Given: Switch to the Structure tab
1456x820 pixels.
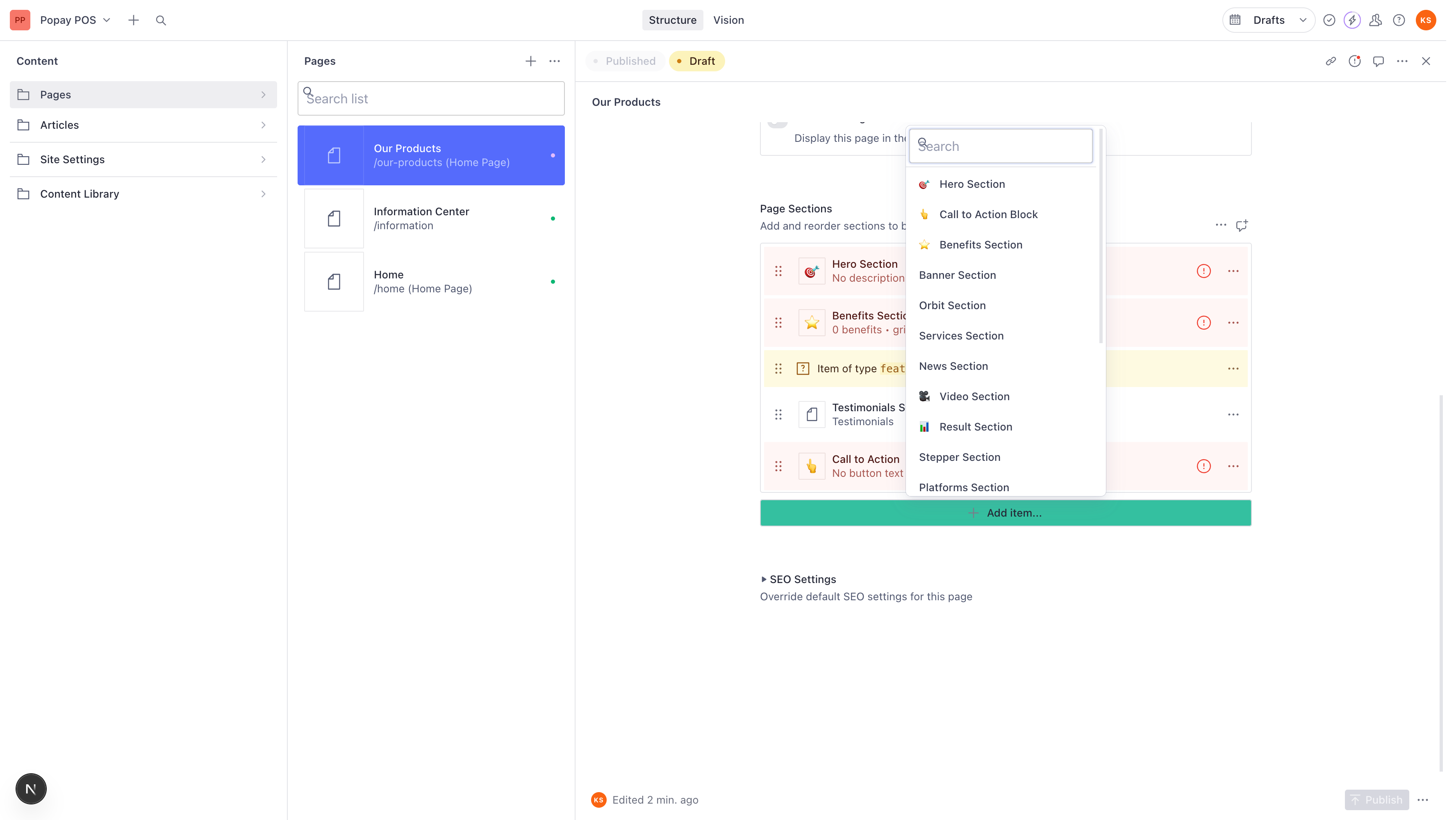Looking at the screenshot, I should click(672, 20).
